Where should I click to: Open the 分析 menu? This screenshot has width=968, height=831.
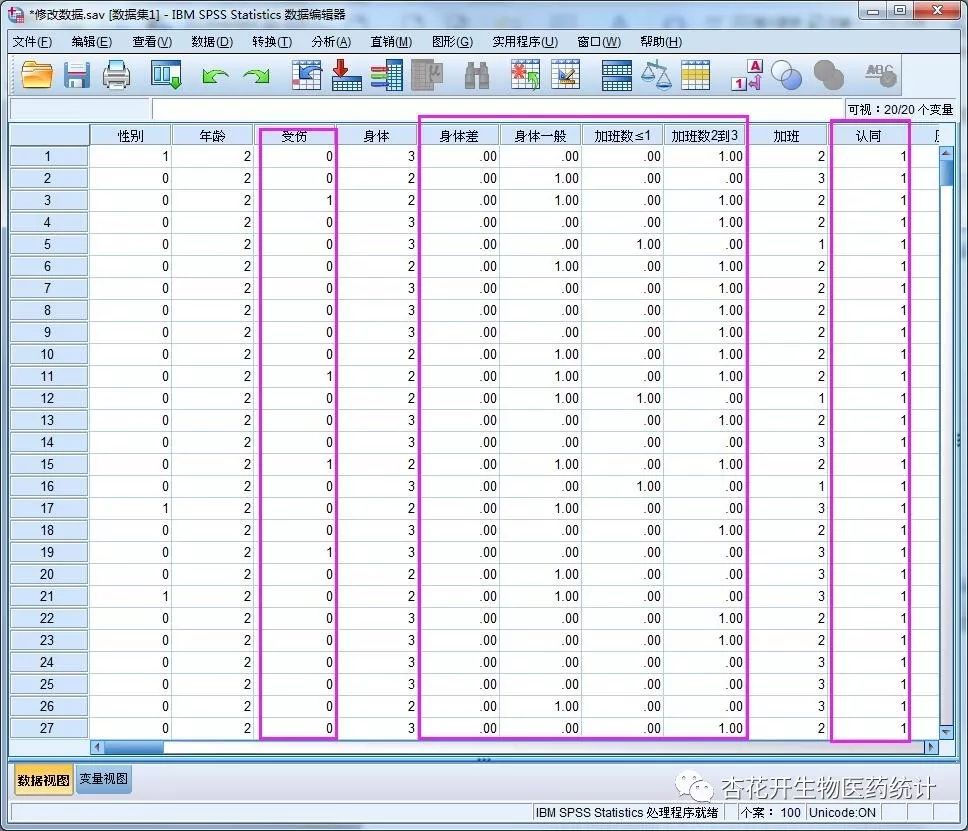click(x=330, y=42)
